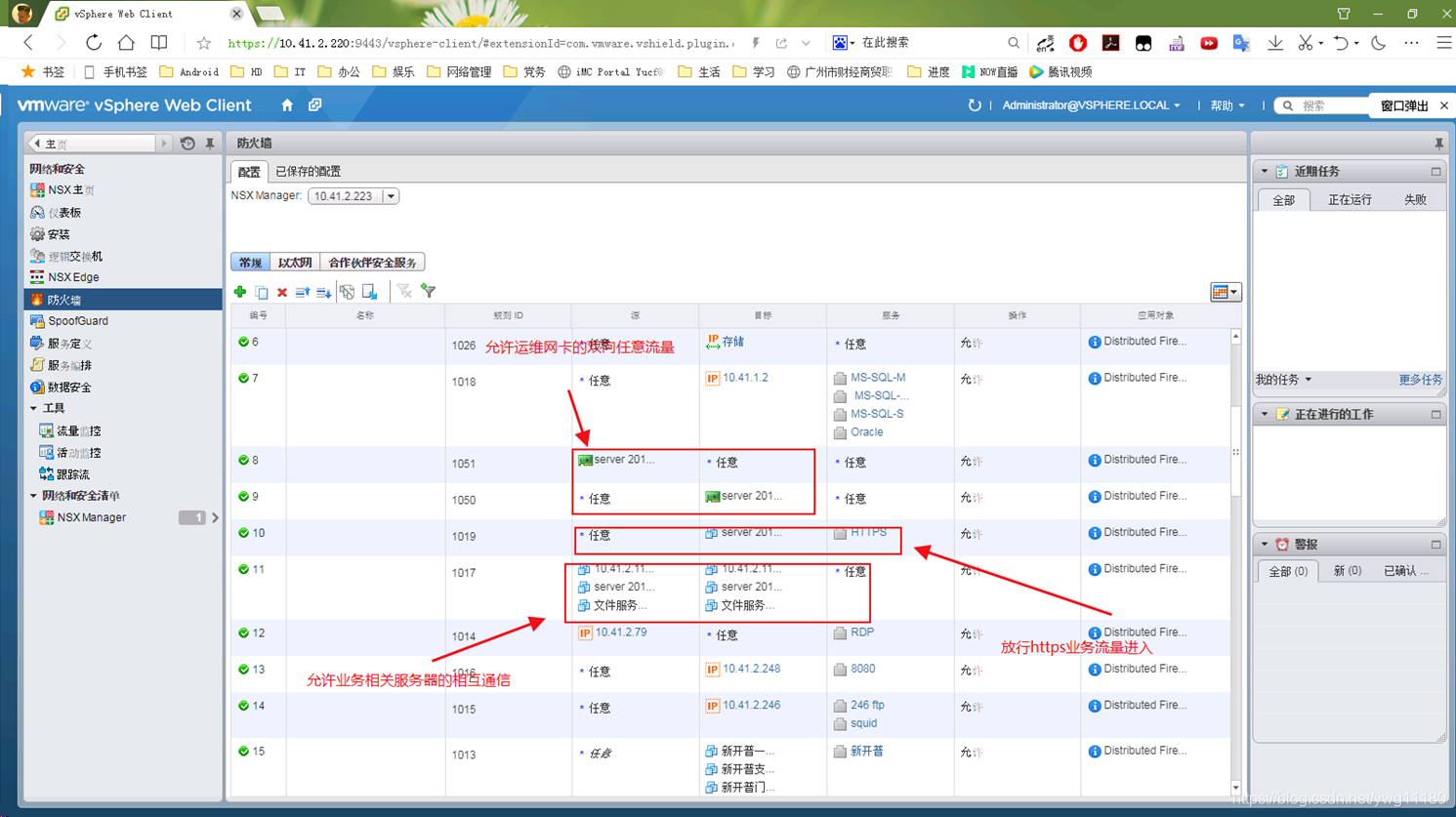
Task: Toggle enabled status of rule 12
Action: [x=243, y=633]
